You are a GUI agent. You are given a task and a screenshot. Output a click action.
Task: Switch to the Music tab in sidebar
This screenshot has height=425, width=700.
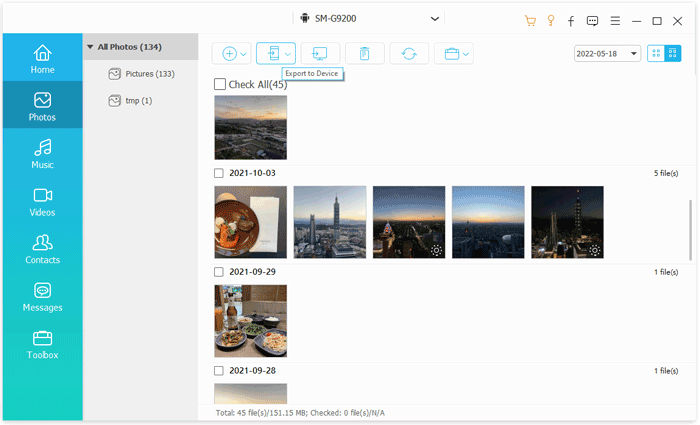point(42,154)
